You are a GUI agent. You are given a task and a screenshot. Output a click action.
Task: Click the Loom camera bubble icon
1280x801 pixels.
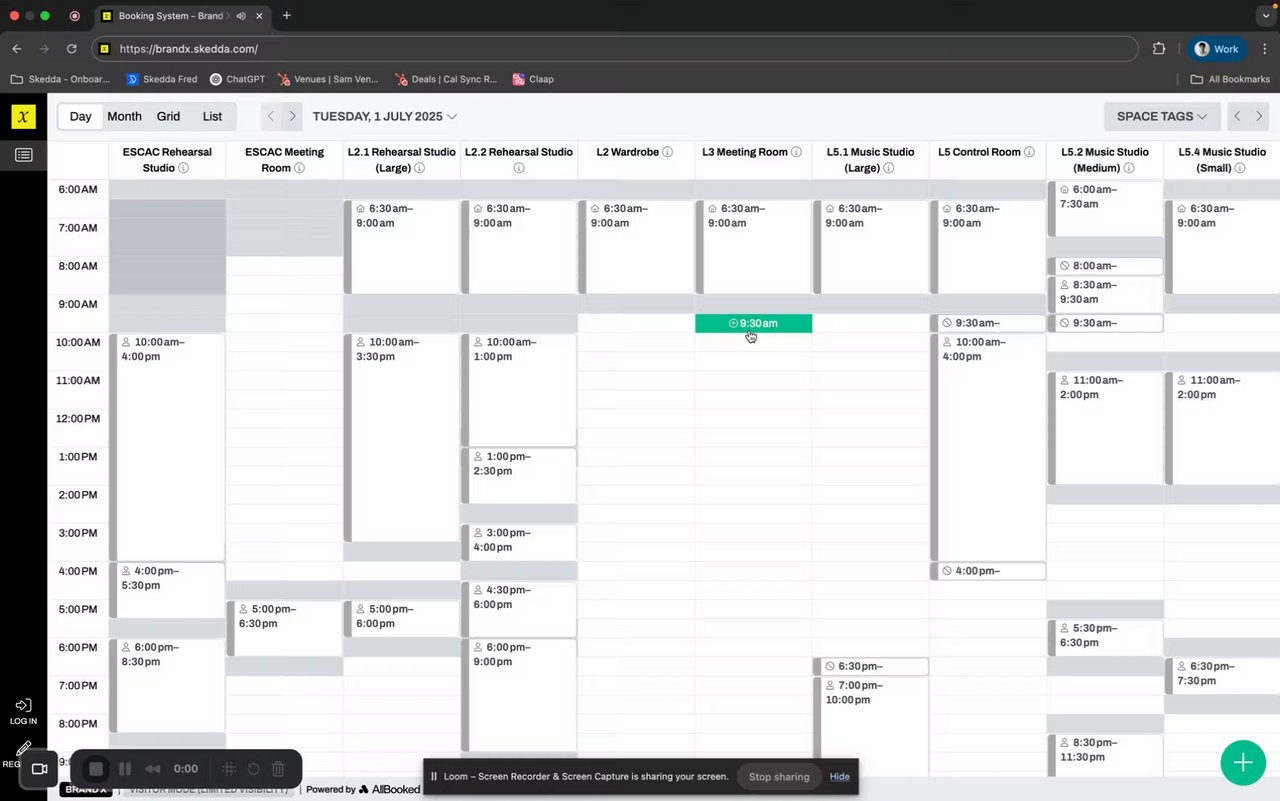[40, 769]
